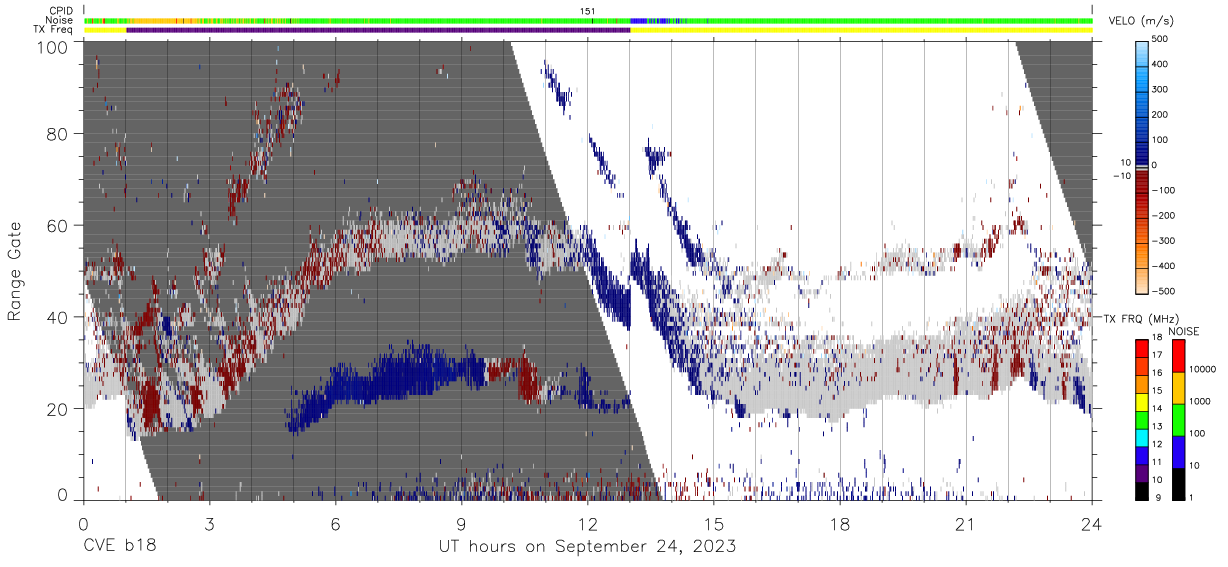Image resolution: width=1228 pixels, height=567 pixels.
Task: Click the 'Range Gate' y-axis title
Action: (x=15, y=272)
